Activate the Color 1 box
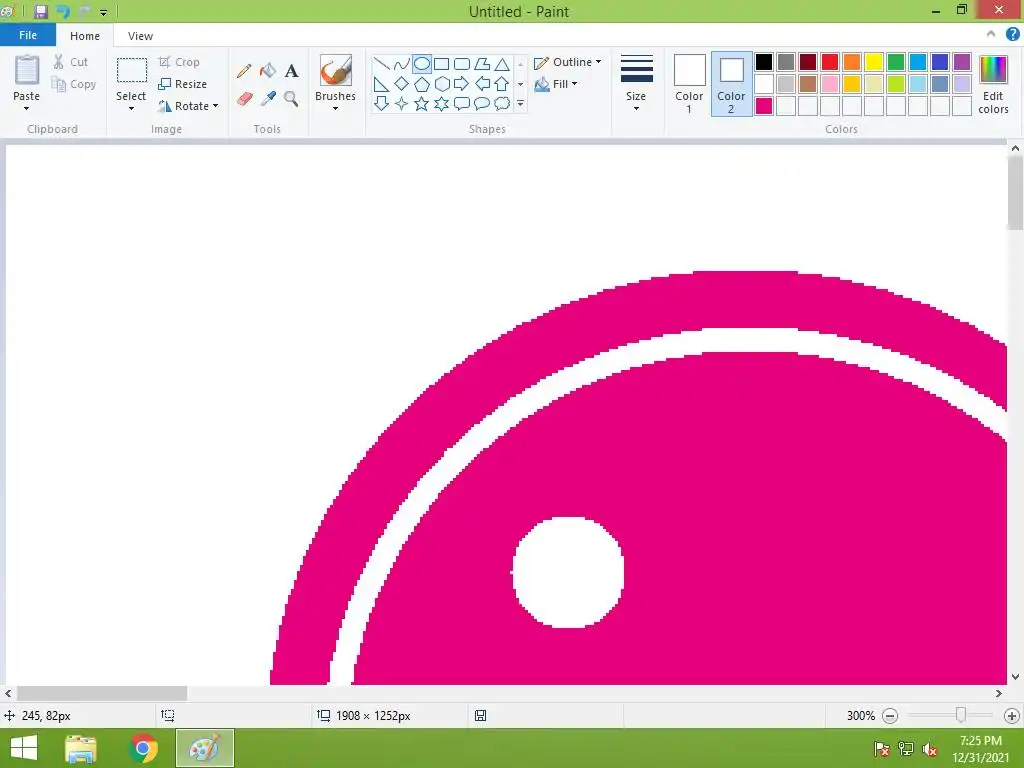 click(689, 84)
